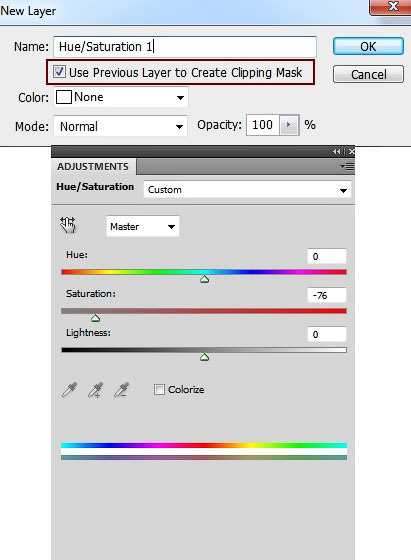Open the Color dropdown showing None
Screen dimensions: 411x560
click(x=121, y=97)
